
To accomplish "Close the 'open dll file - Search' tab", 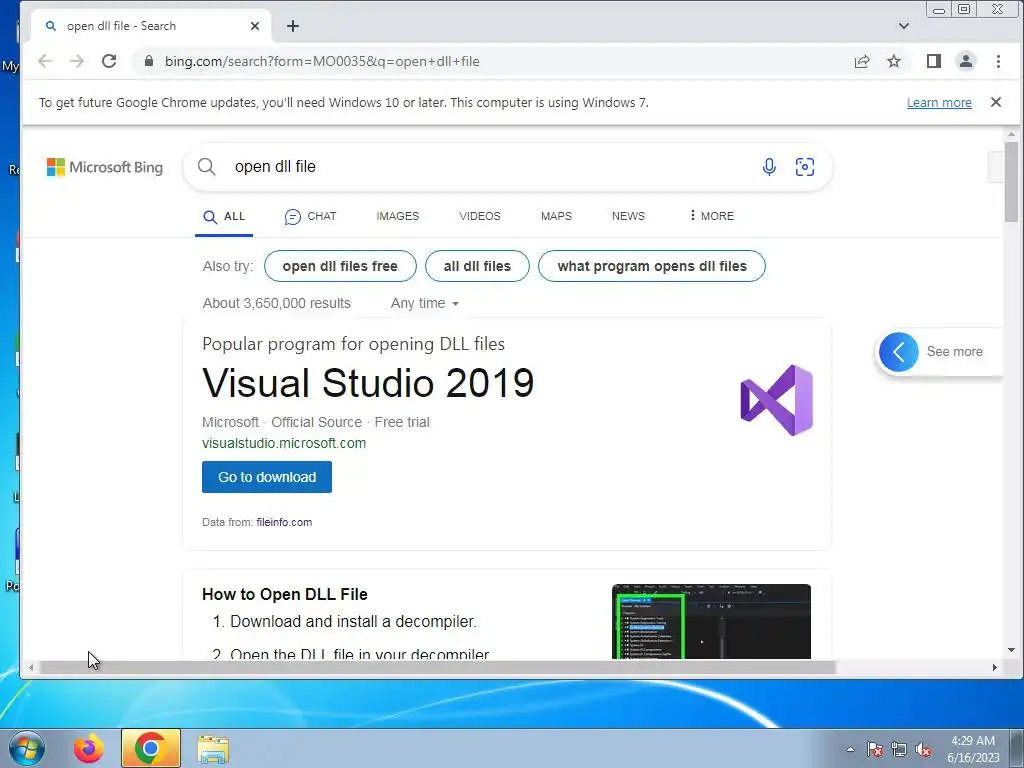I will point(255,26).
